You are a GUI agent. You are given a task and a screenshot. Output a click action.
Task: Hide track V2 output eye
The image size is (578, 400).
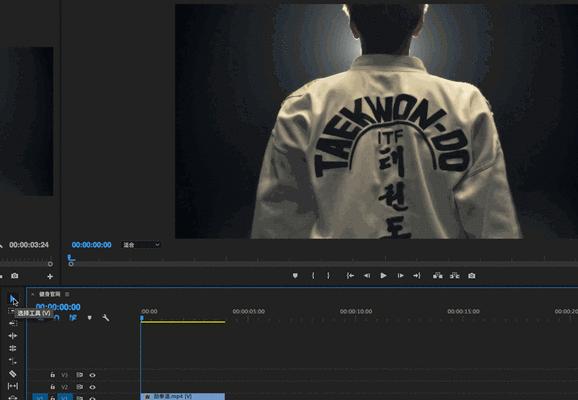(93, 387)
